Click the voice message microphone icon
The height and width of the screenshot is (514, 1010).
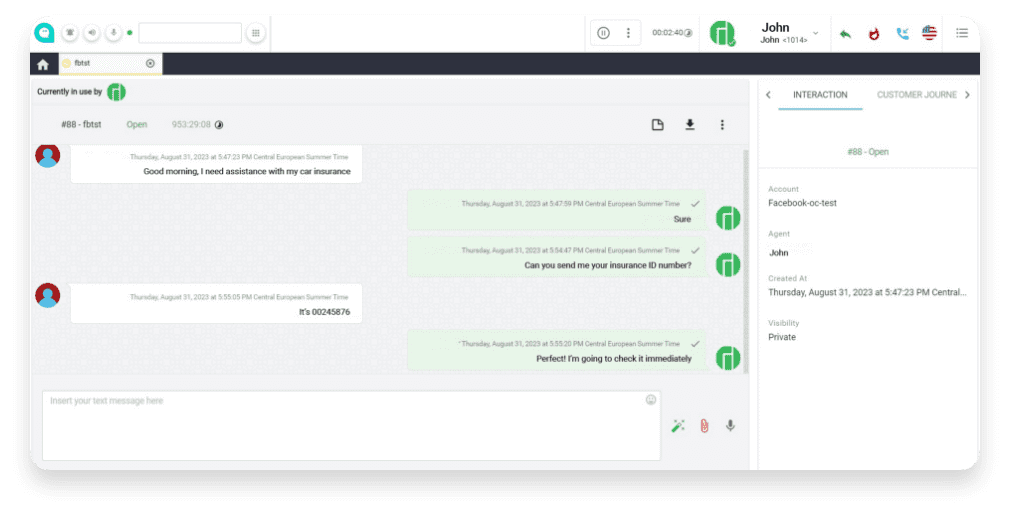coord(730,426)
